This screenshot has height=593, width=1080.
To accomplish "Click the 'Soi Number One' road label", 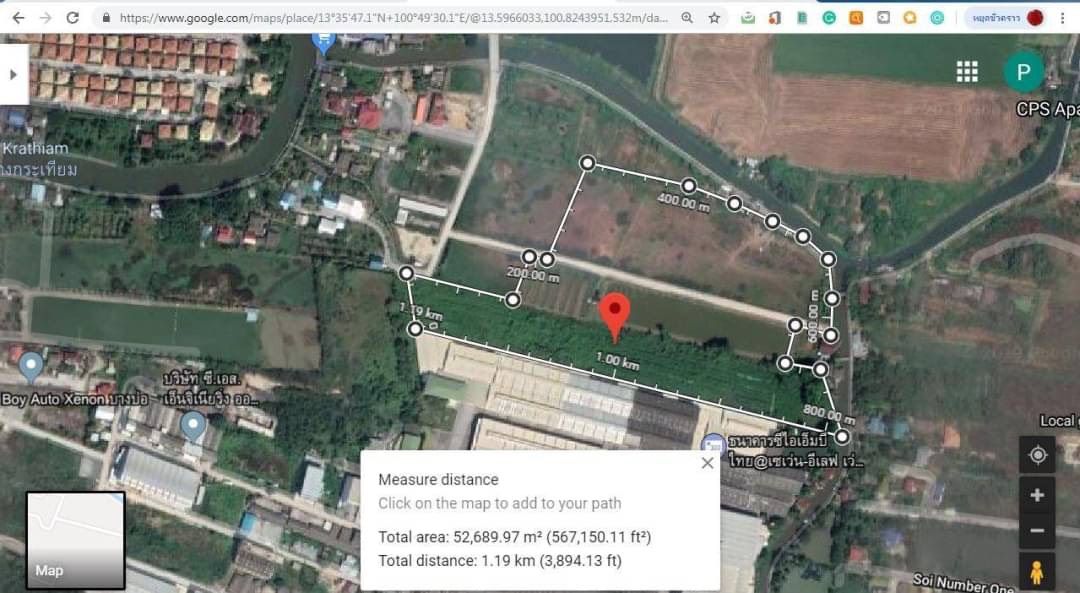I will (964, 582).
